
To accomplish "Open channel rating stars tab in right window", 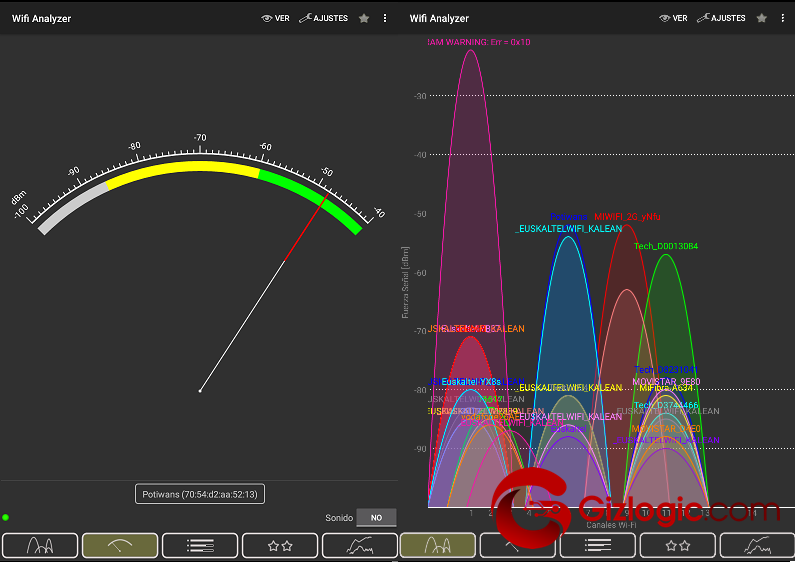I will point(678,545).
